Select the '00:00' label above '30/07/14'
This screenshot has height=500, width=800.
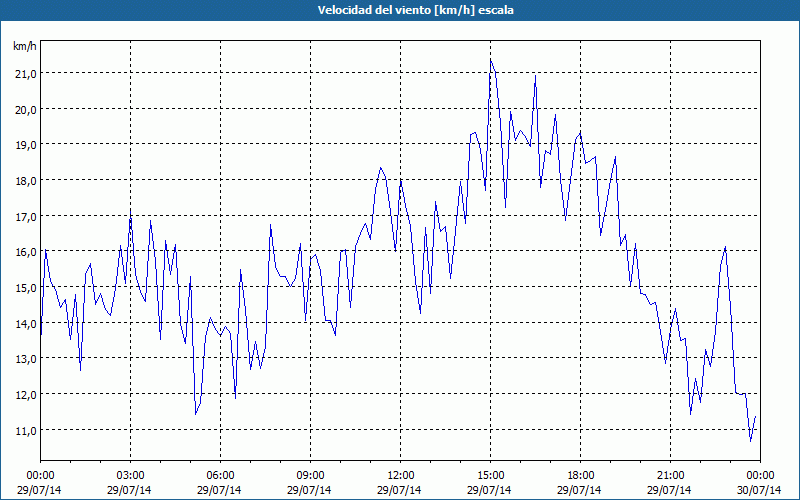click(x=760, y=476)
